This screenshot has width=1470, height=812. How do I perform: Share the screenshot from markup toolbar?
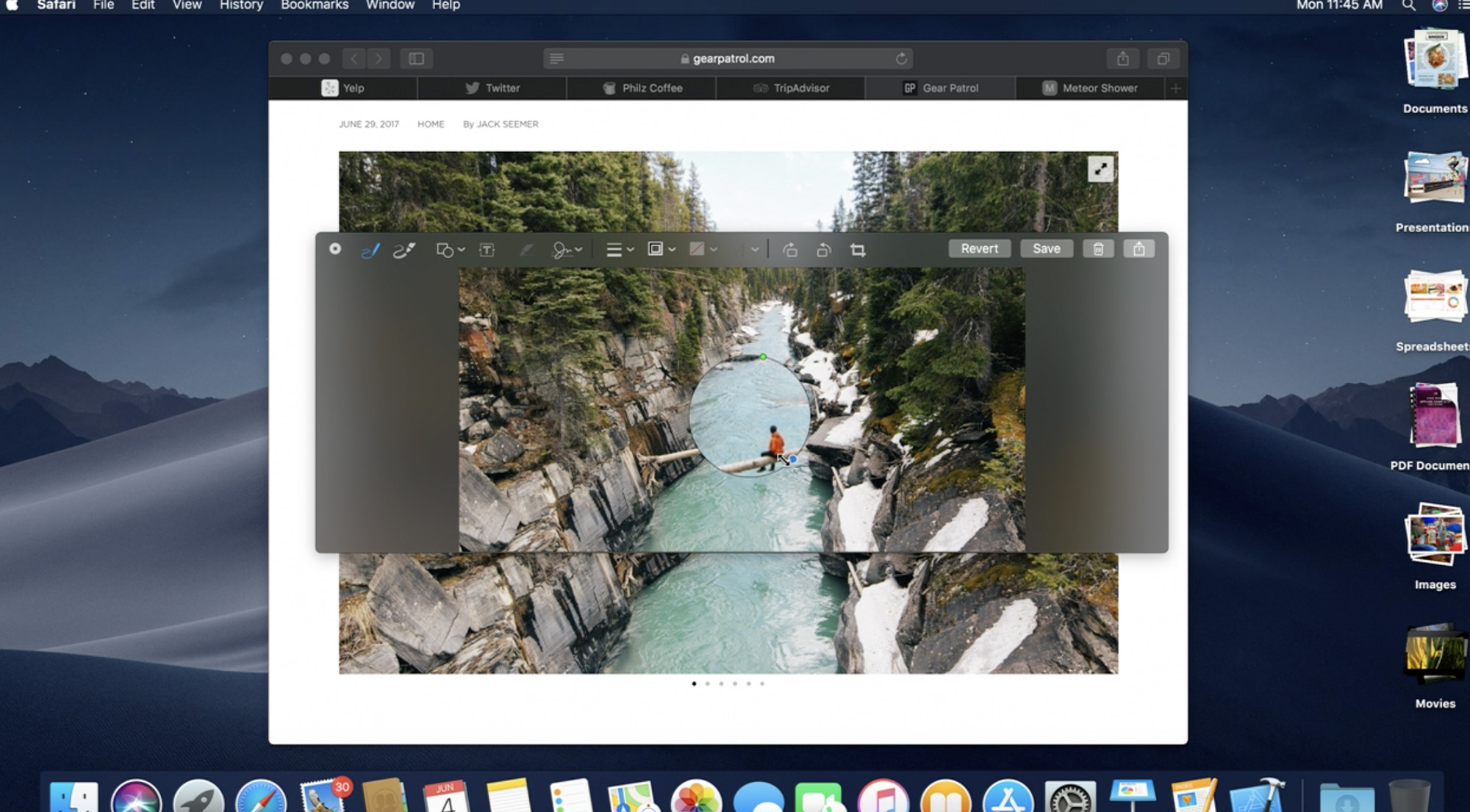[1139, 249]
